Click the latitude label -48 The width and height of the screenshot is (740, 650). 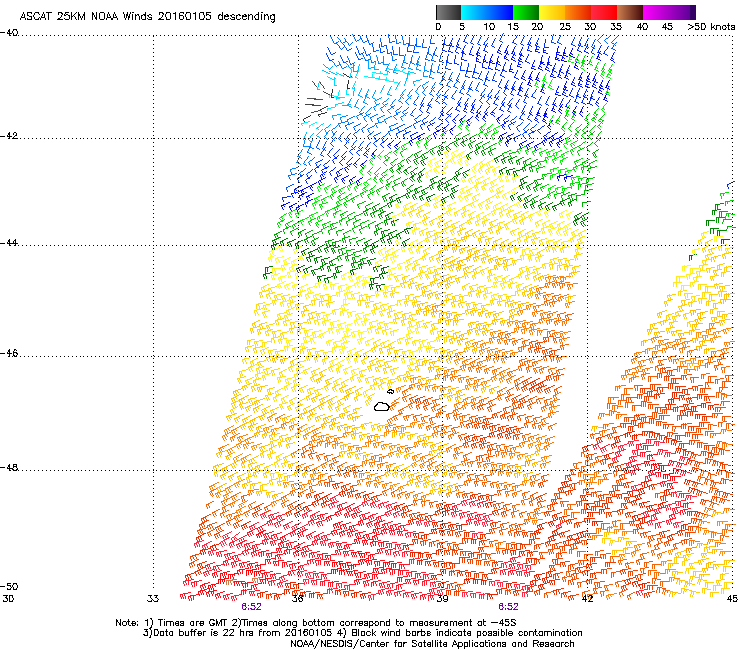9,467
